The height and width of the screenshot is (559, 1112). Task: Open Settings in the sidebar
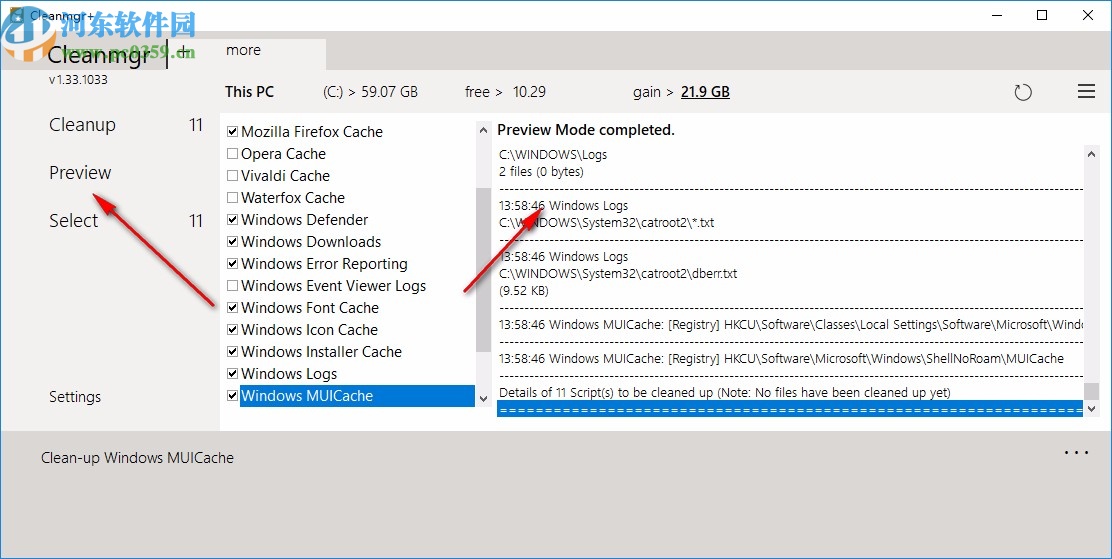(74, 397)
